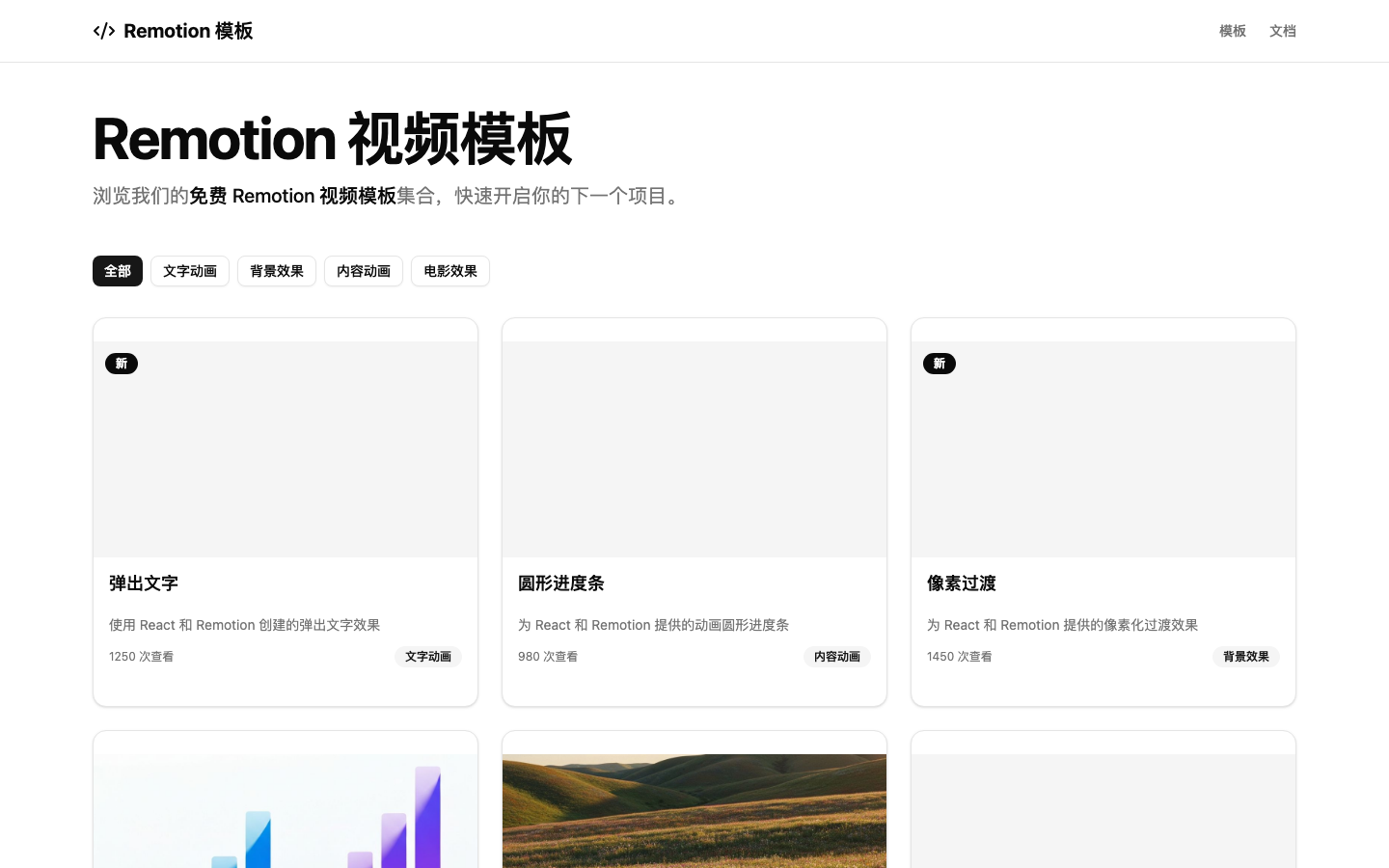Click the 1450 次查看 view count
1389x868 pixels.
pos(960,657)
